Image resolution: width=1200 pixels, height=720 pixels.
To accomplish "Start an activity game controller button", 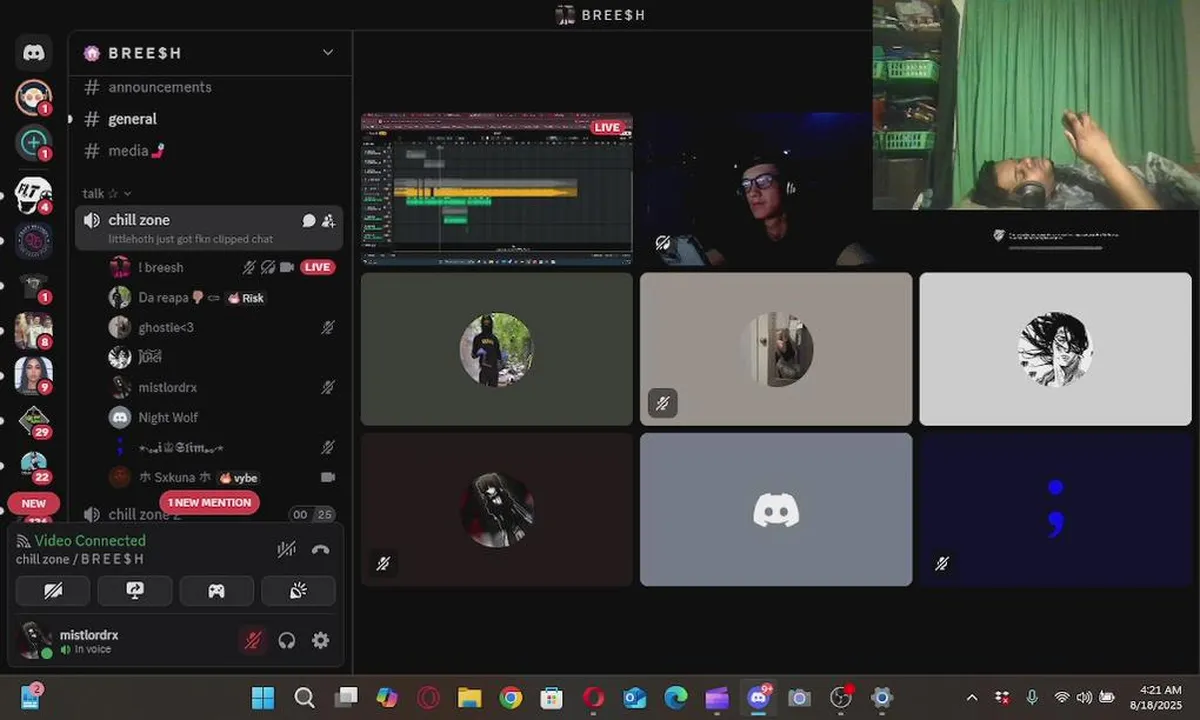I will coord(216,591).
